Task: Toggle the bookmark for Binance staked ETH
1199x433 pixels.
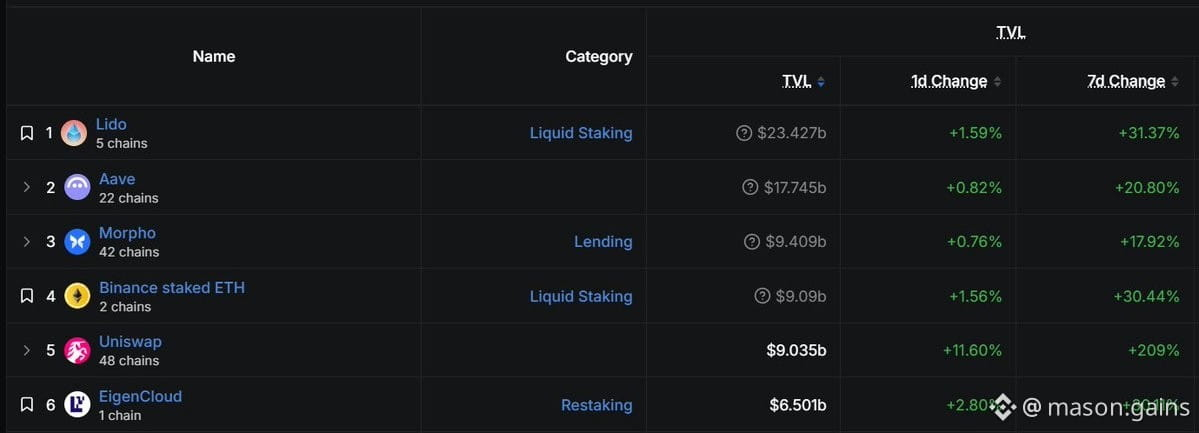Action: coord(27,296)
